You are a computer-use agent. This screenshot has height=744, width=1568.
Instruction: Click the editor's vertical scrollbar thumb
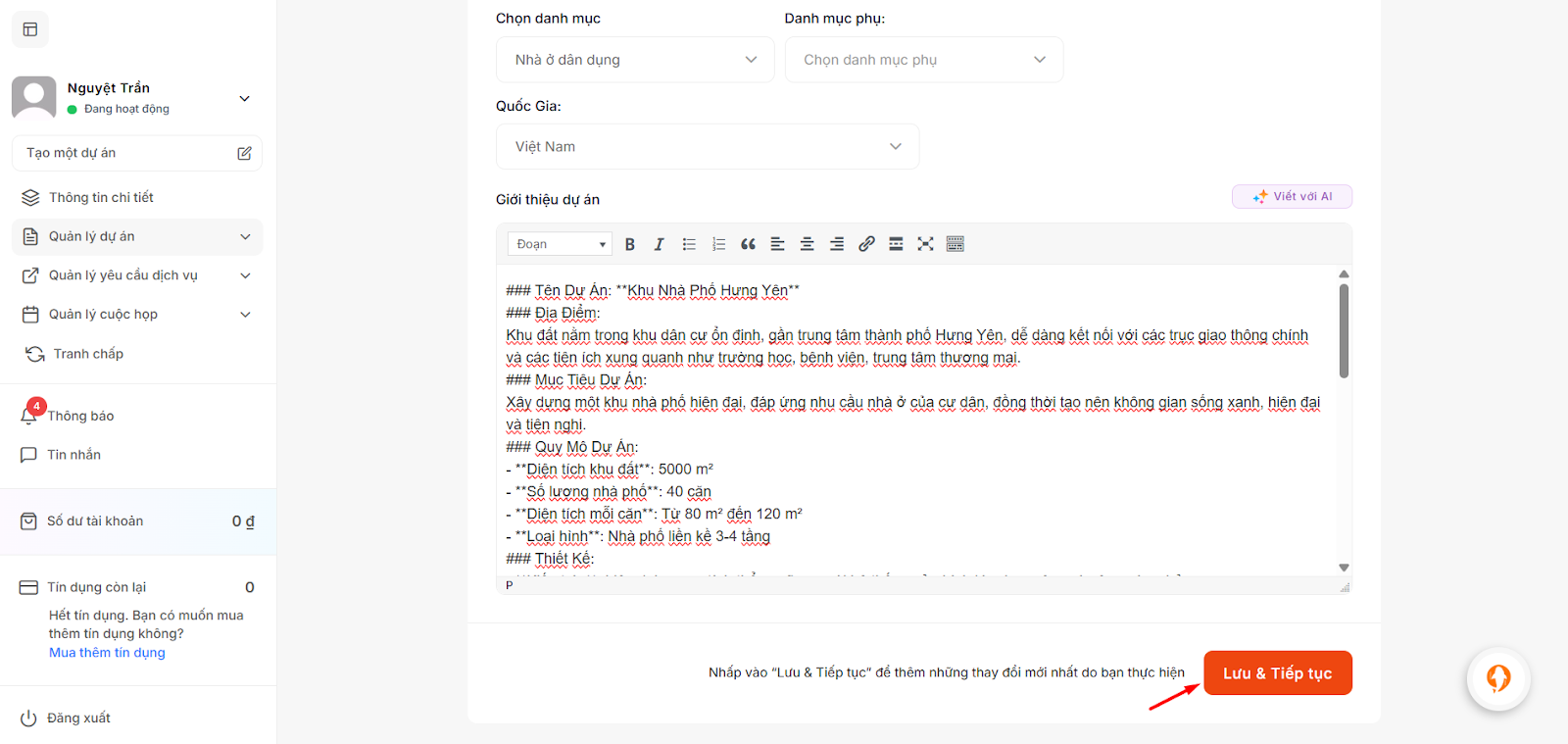click(x=1344, y=330)
